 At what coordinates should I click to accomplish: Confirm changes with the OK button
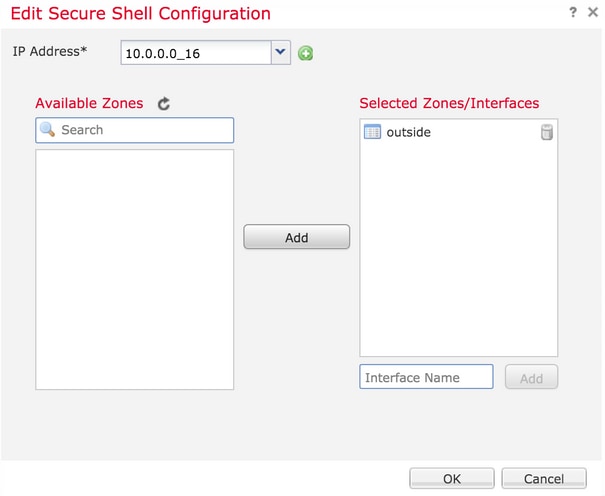pyautogui.click(x=452, y=478)
